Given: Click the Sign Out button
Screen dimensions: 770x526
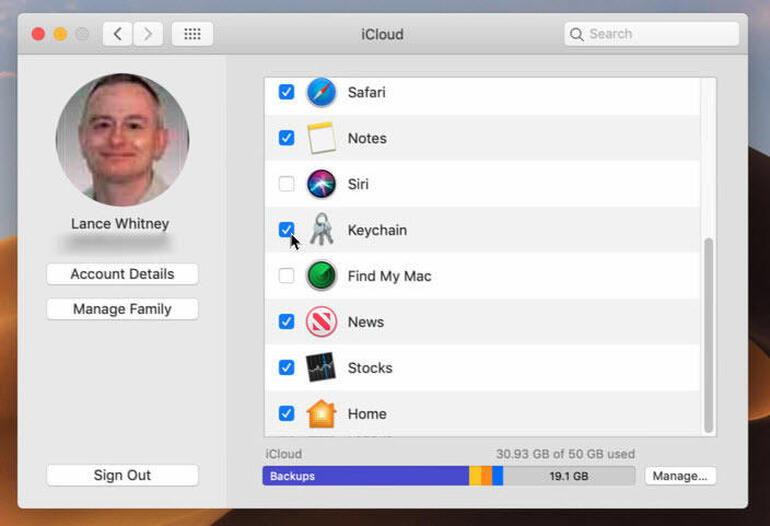Looking at the screenshot, I should click(x=122, y=475).
